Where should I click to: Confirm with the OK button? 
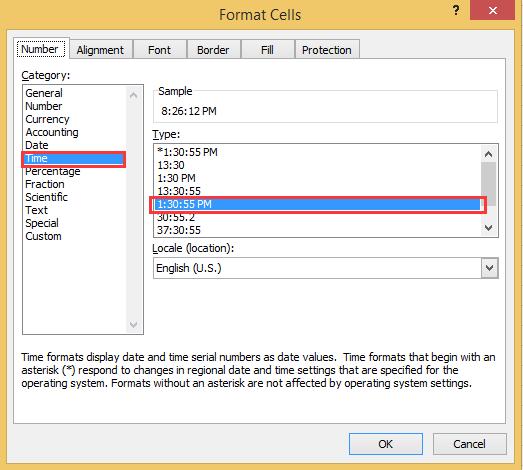(386, 444)
